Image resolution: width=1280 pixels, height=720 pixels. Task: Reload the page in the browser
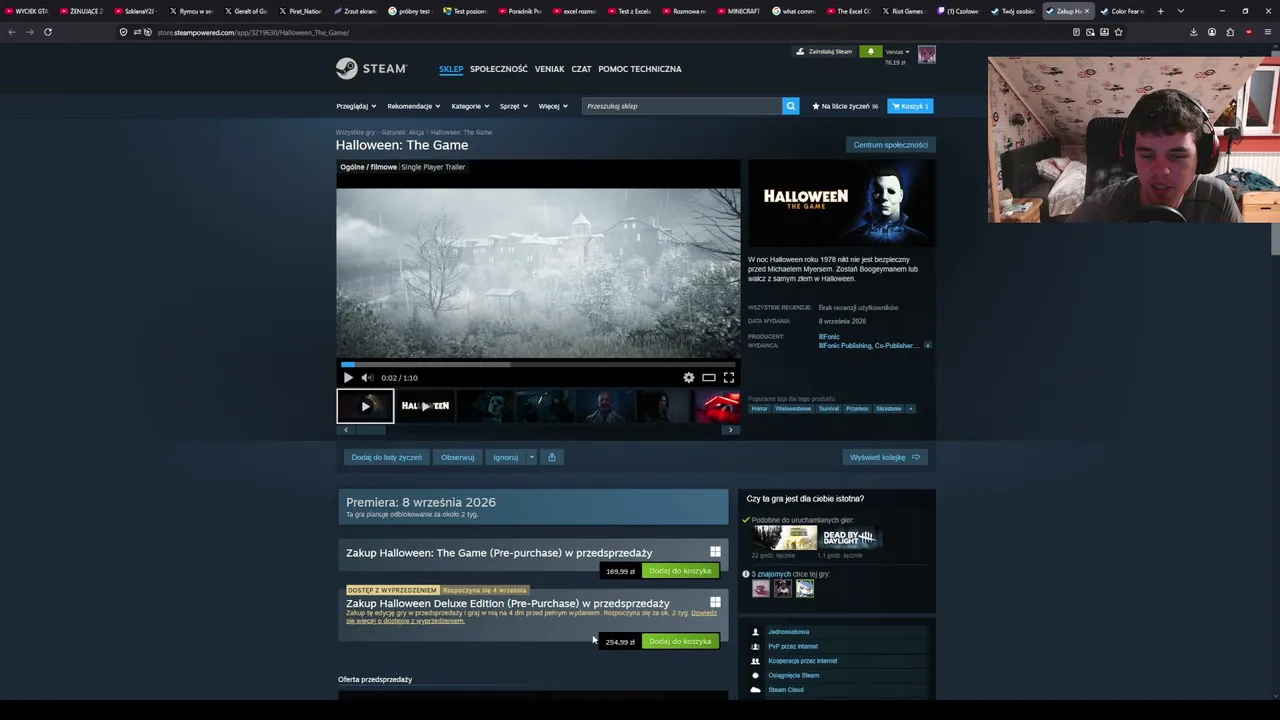click(x=47, y=32)
